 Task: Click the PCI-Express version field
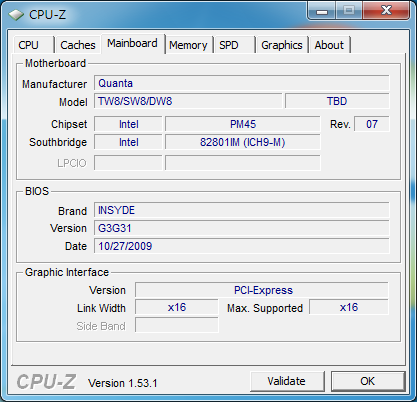pyautogui.click(x=262, y=290)
